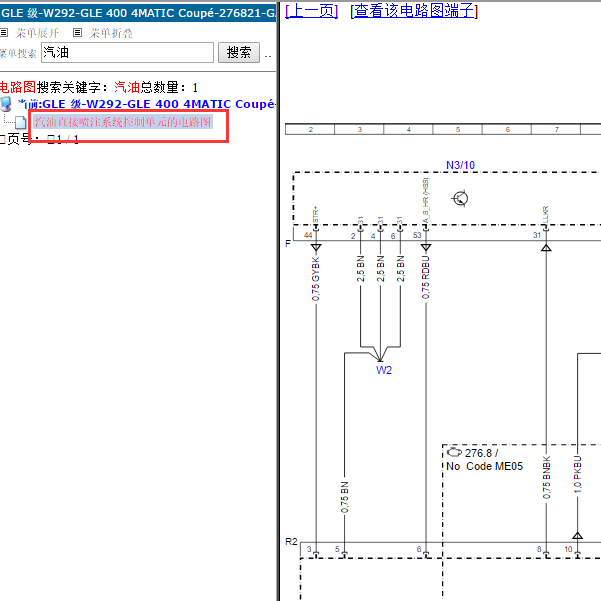Click the upward arrow below pin 31

tap(546, 248)
